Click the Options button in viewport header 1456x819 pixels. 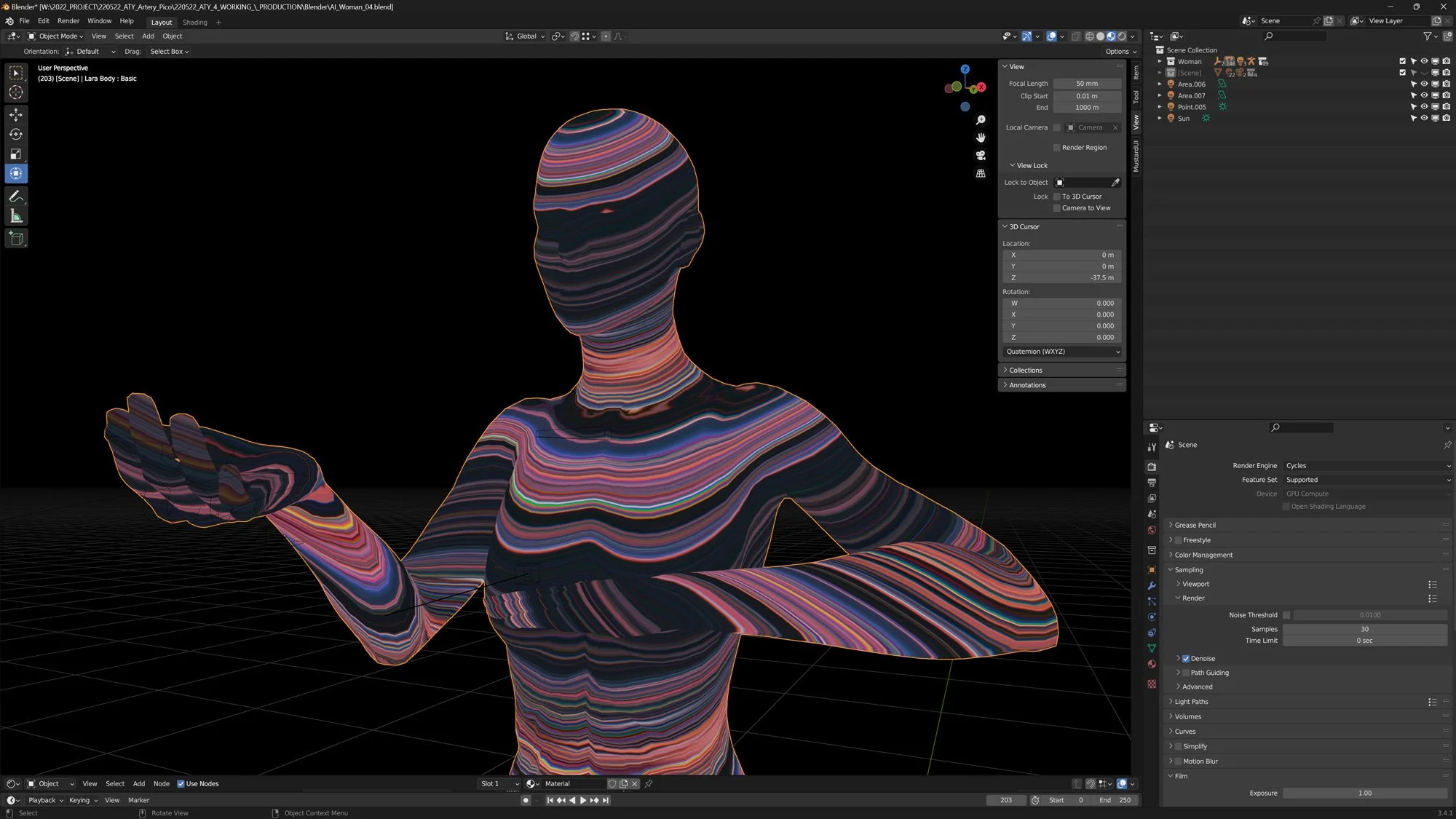coord(1120,52)
